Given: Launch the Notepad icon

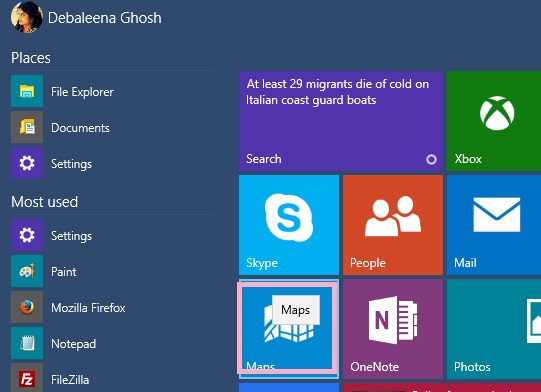Looking at the screenshot, I should (x=27, y=343).
